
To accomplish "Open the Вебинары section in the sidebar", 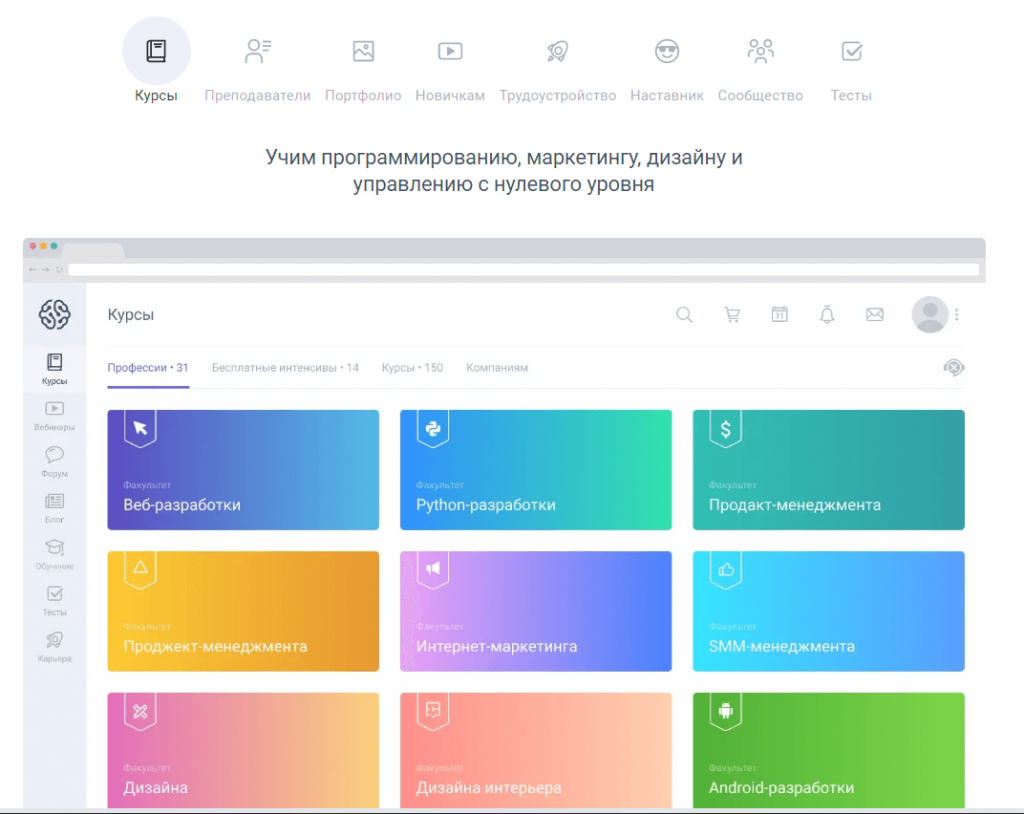I will (x=55, y=412).
